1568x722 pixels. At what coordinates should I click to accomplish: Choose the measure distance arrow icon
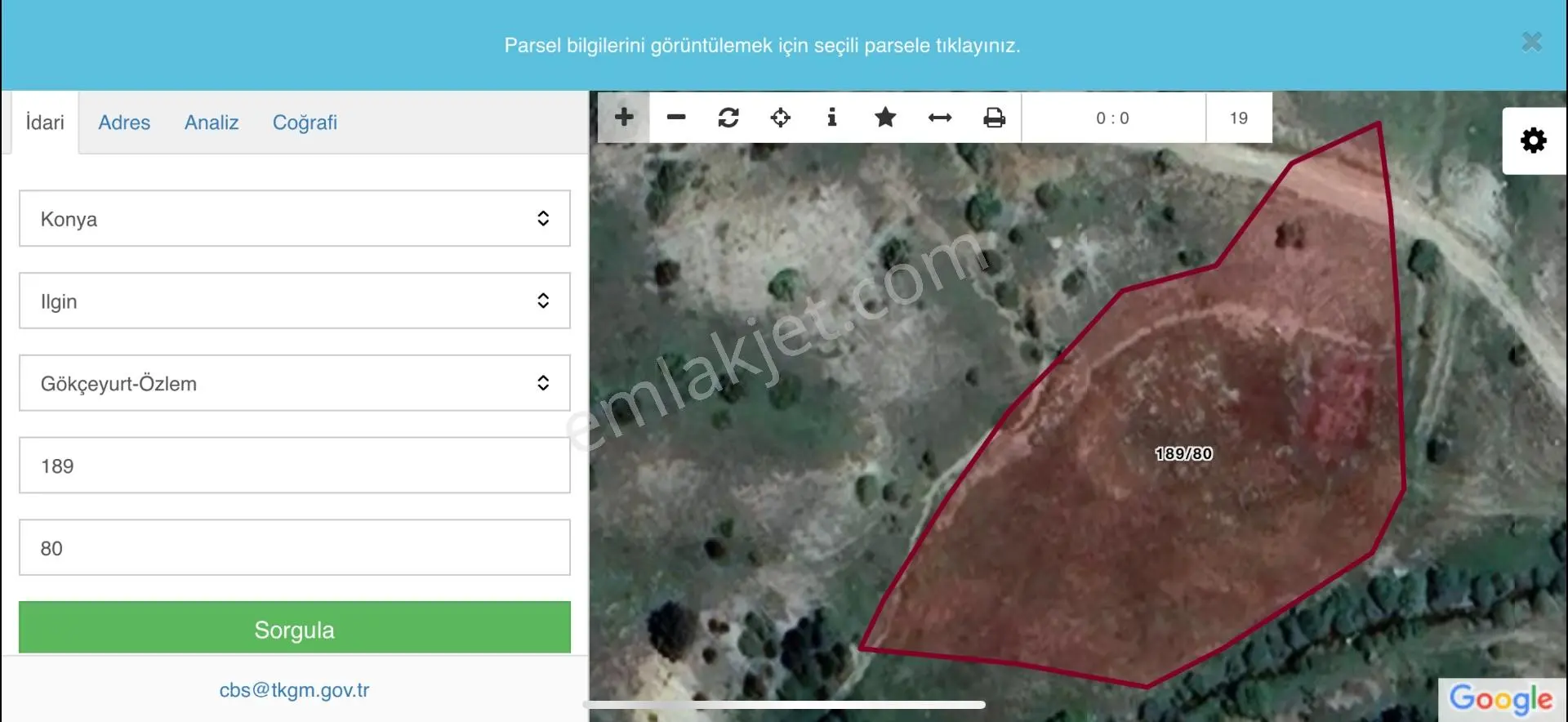940,118
